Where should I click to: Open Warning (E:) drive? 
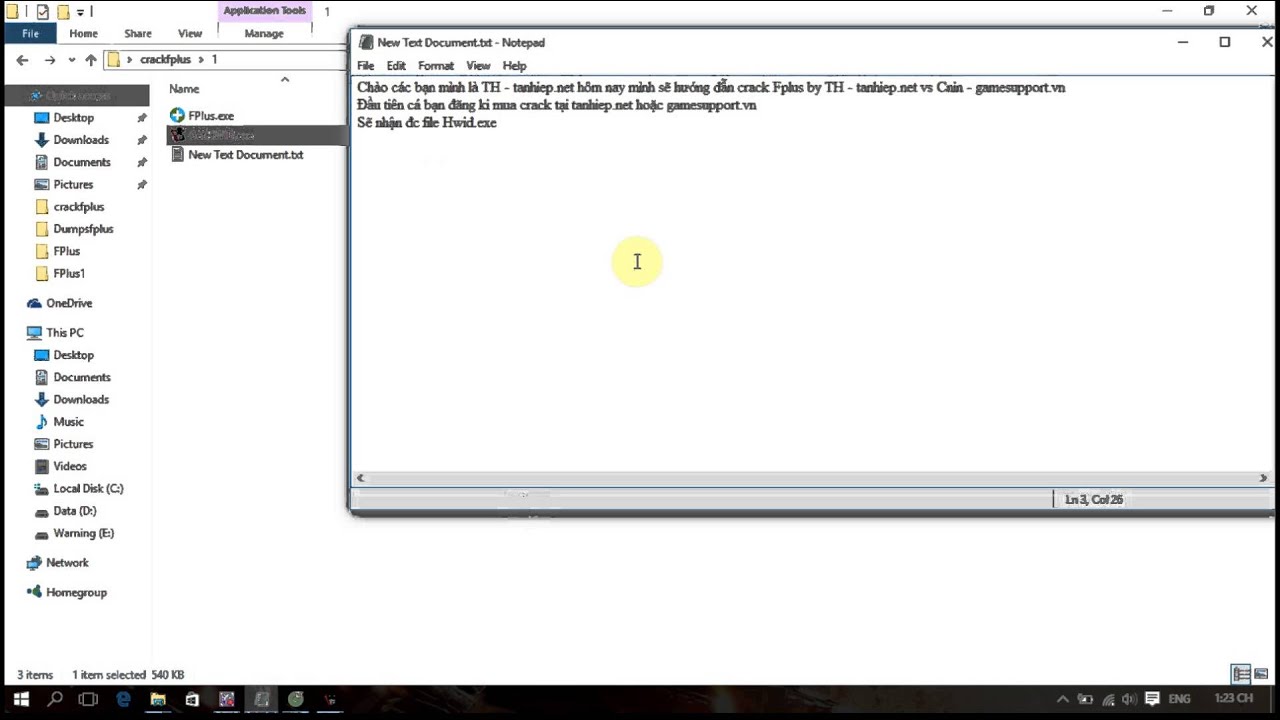point(83,533)
